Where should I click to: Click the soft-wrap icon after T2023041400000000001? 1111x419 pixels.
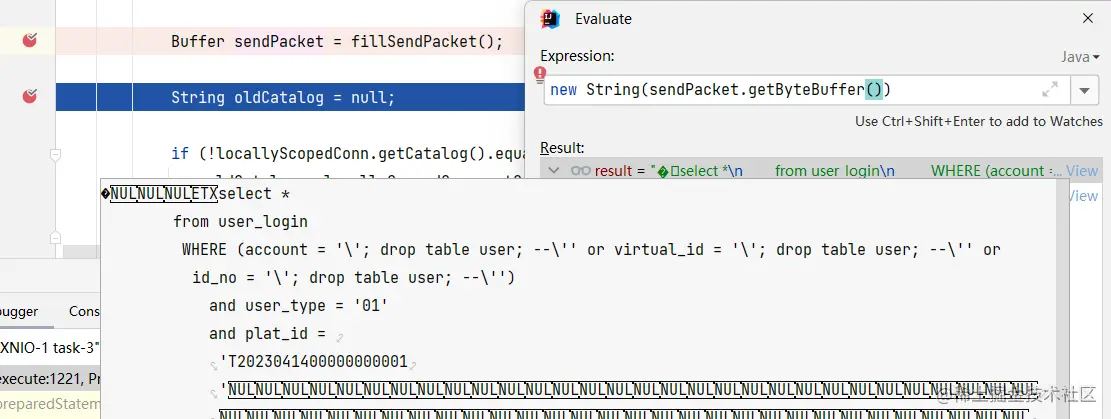click(x=413, y=366)
